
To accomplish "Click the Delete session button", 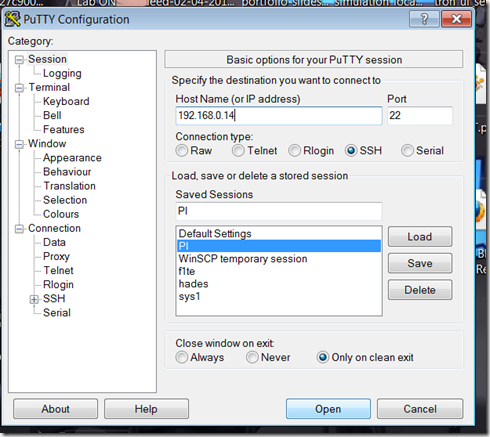I will [x=420, y=290].
